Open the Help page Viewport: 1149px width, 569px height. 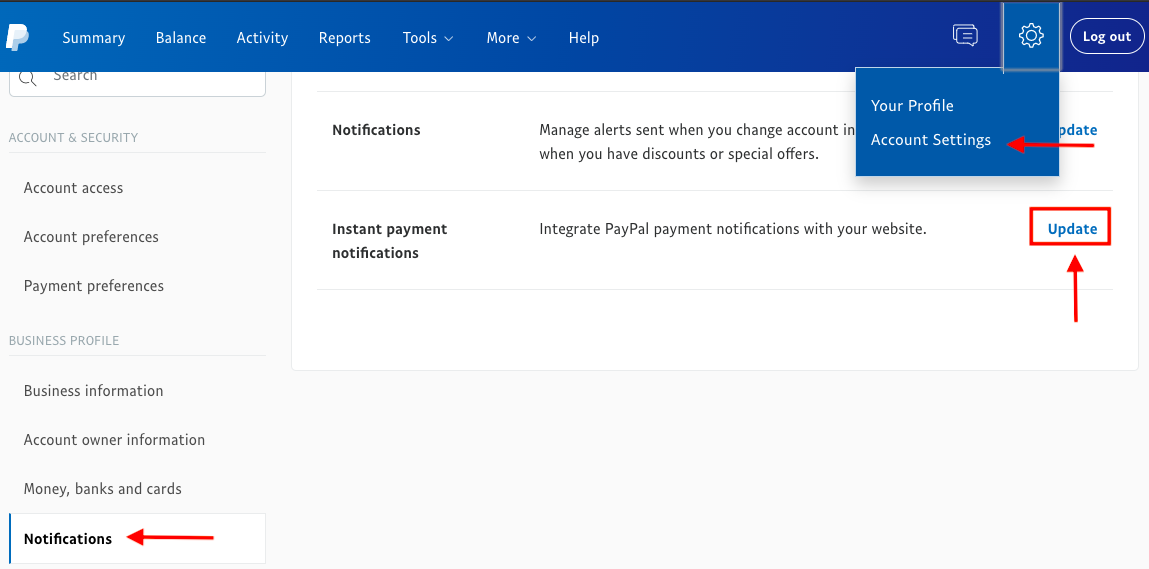tap(584, 37)
